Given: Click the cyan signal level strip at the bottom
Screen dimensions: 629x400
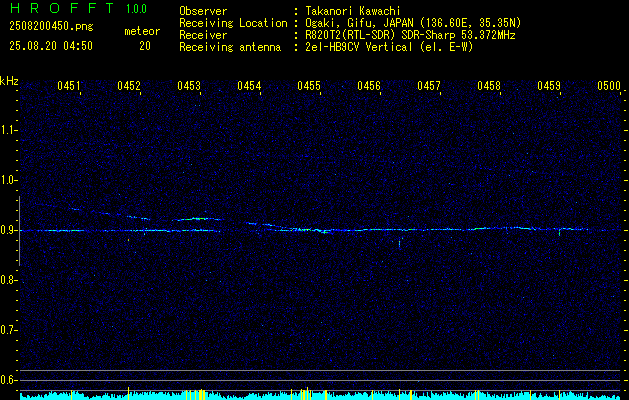Looking at the screenshot, I should tap(320, 396).
